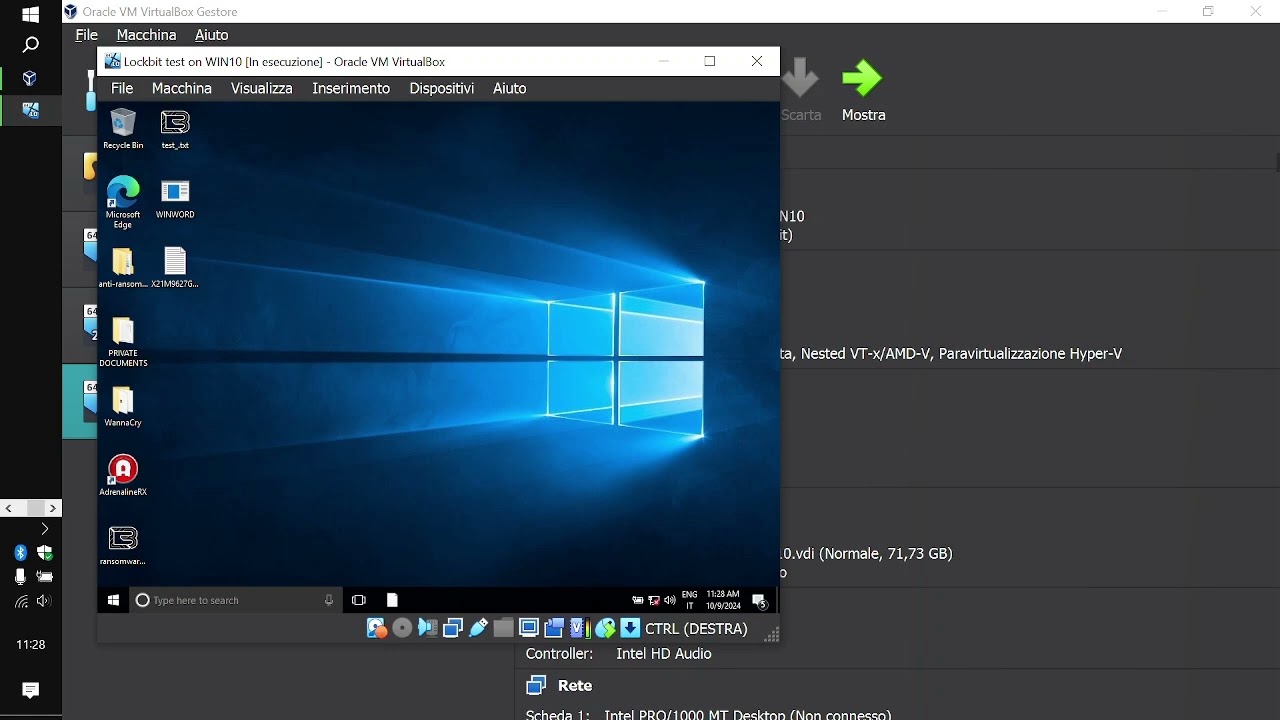The height and width of the screenshot is (720, 1280).
Task: Click the ENG IT language indicator
Action: coord(690,600)
